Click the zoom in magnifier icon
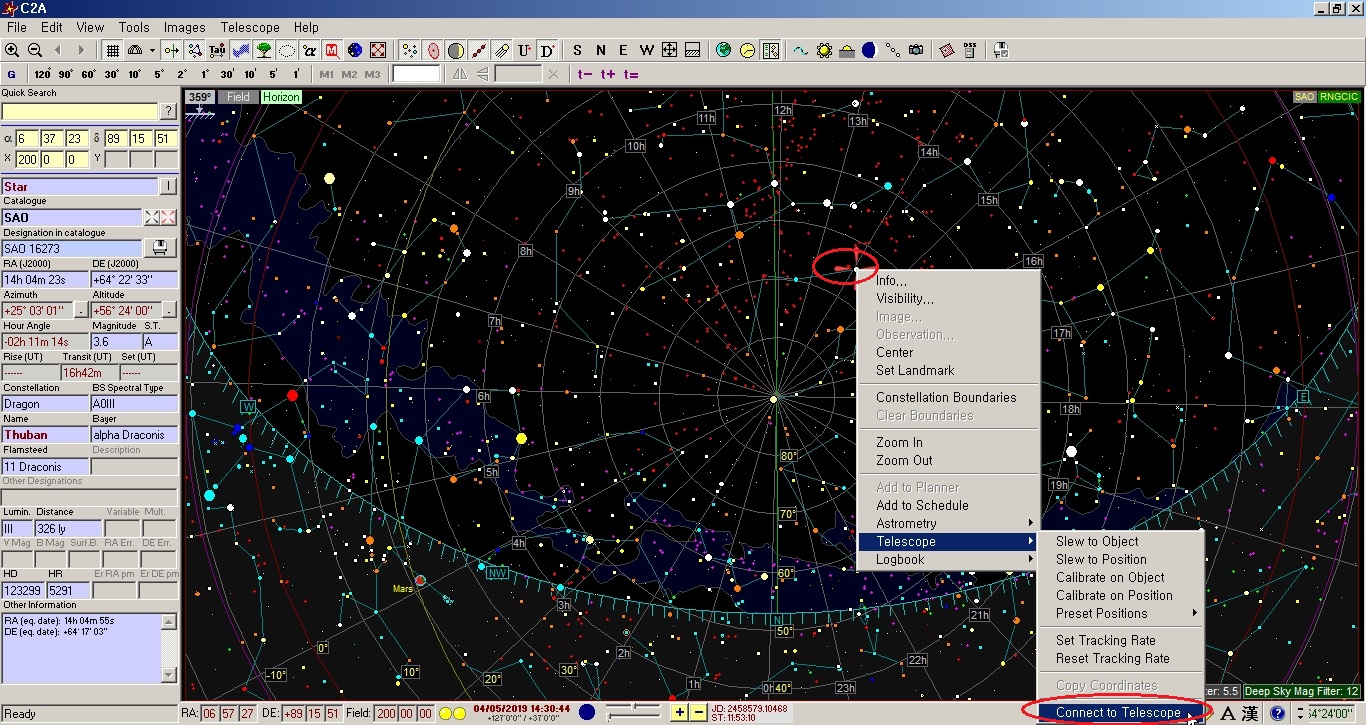Image resolution: width=1366 pixels, height=725 pixels. click(12, 50)
